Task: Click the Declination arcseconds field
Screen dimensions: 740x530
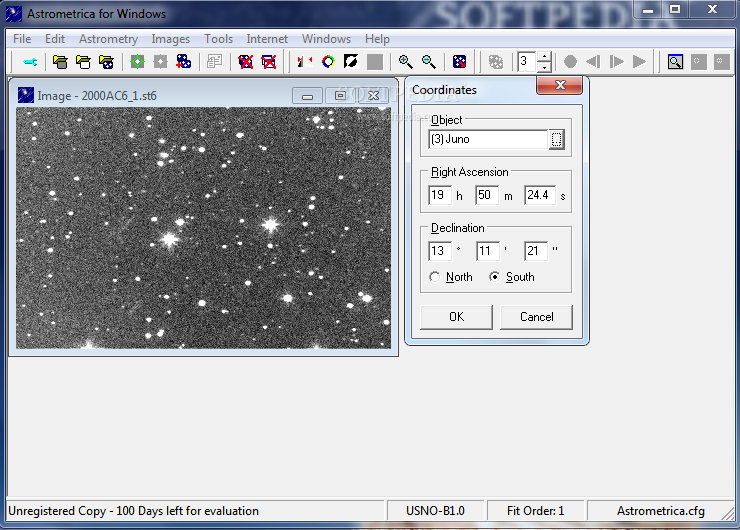Action: tap(536, 251)
